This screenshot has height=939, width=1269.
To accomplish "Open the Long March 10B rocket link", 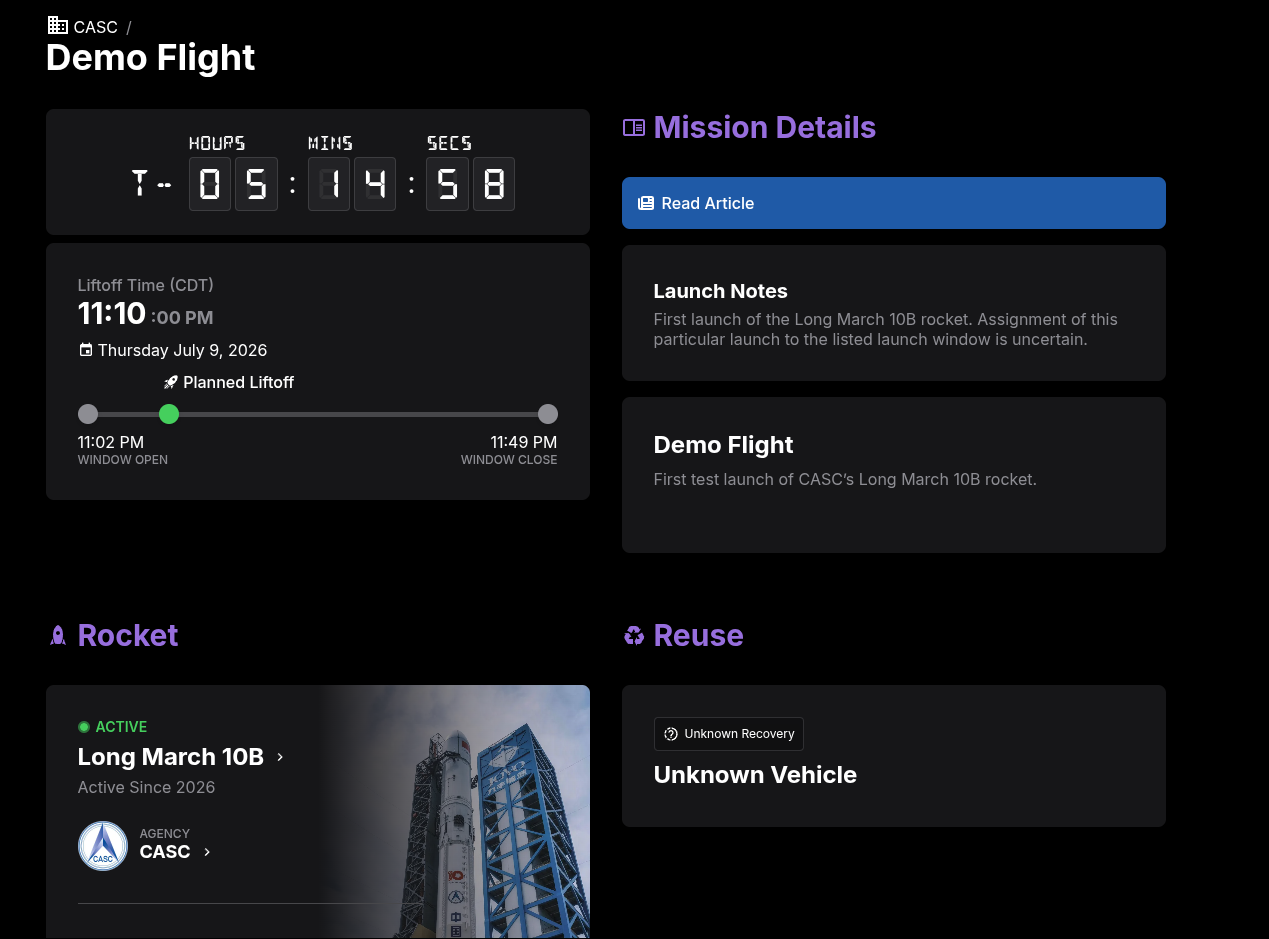I will [171, 757].
